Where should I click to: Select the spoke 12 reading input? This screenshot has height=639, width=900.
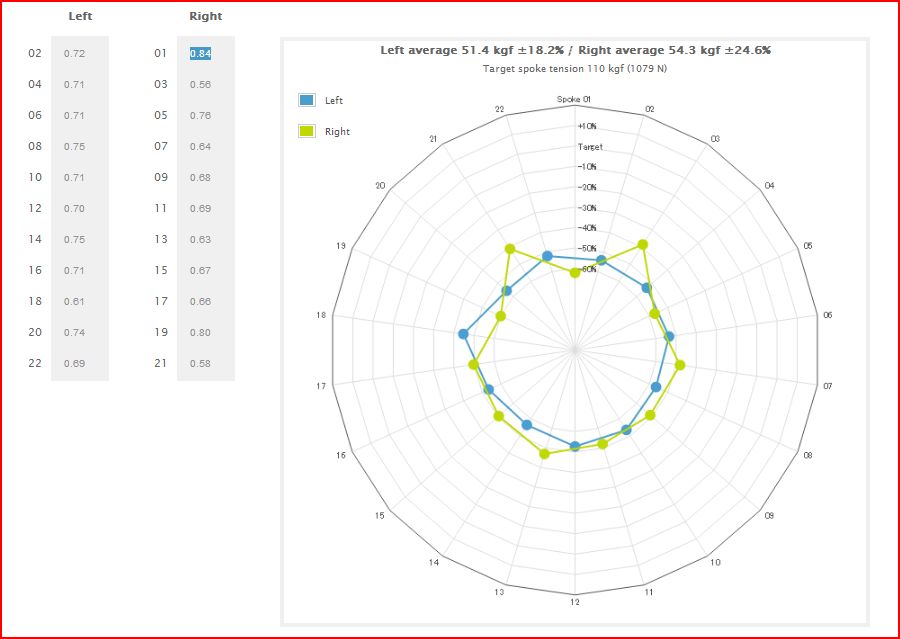pyautogui.click(x=75, y=208)
